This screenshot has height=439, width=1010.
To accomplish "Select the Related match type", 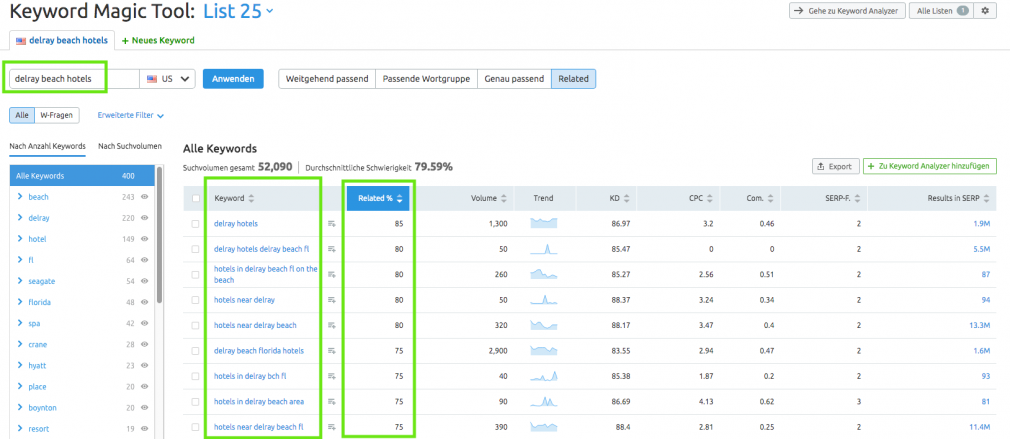I will coord(573,79).
